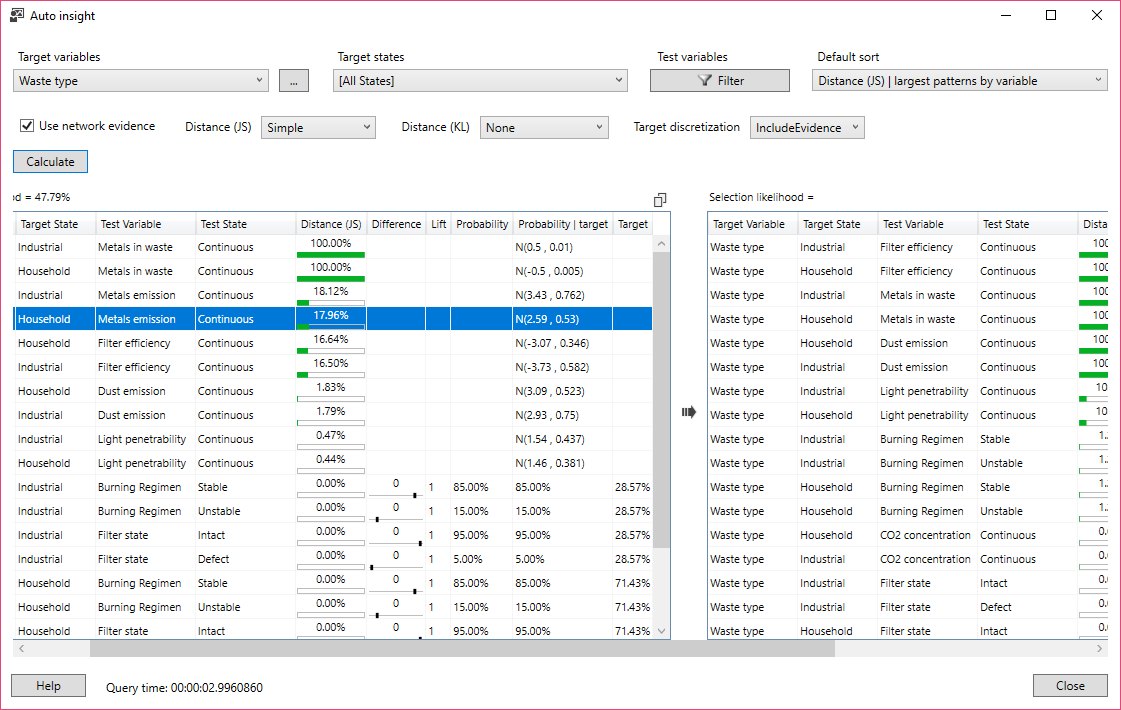Viewport: 1121px width, 710px height.
Task: Toggle Use network evidence checkbox
Action: (27, 126)
